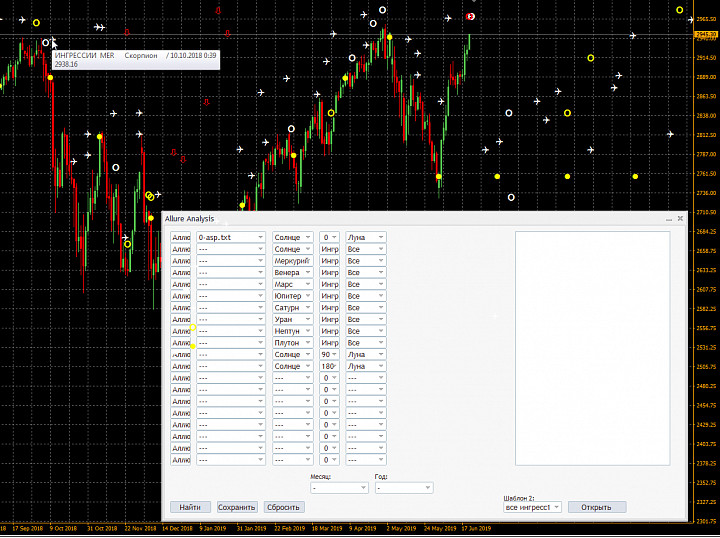
Task: Click the Сохранить button
Action: point(237,507)
